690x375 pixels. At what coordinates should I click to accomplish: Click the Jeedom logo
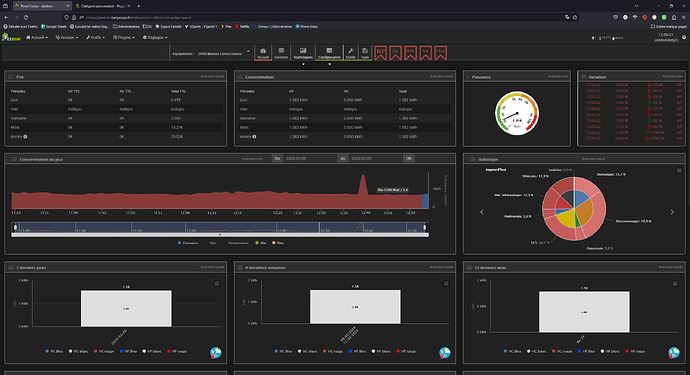point(11,38)
